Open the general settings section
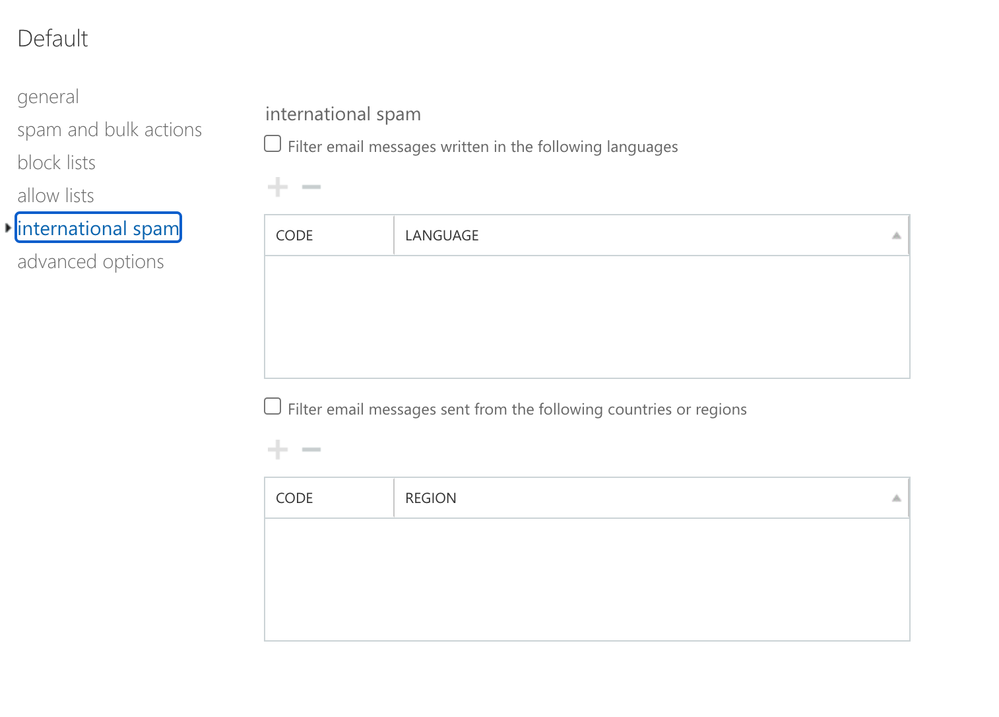999x717 pixels. [x=48, y=97]
